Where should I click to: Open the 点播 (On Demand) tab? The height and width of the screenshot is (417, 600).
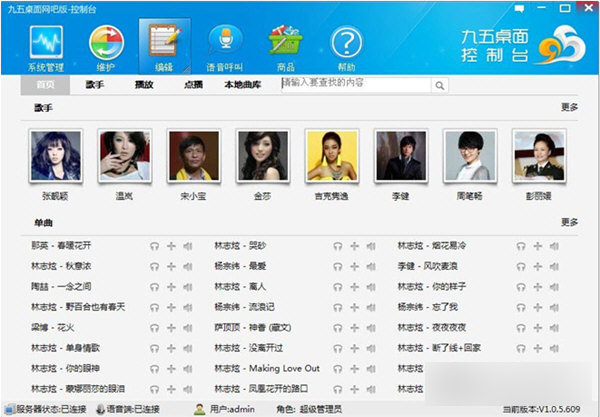click(194, 85)
